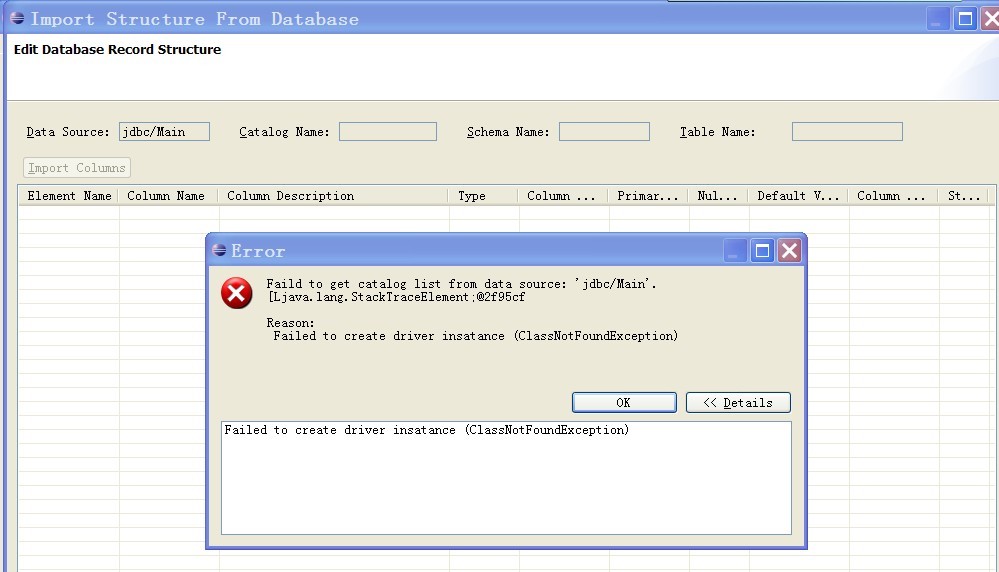Click the red error X icon
The image size is (999, 572).
pyautogui.click(x=237, y=293)
